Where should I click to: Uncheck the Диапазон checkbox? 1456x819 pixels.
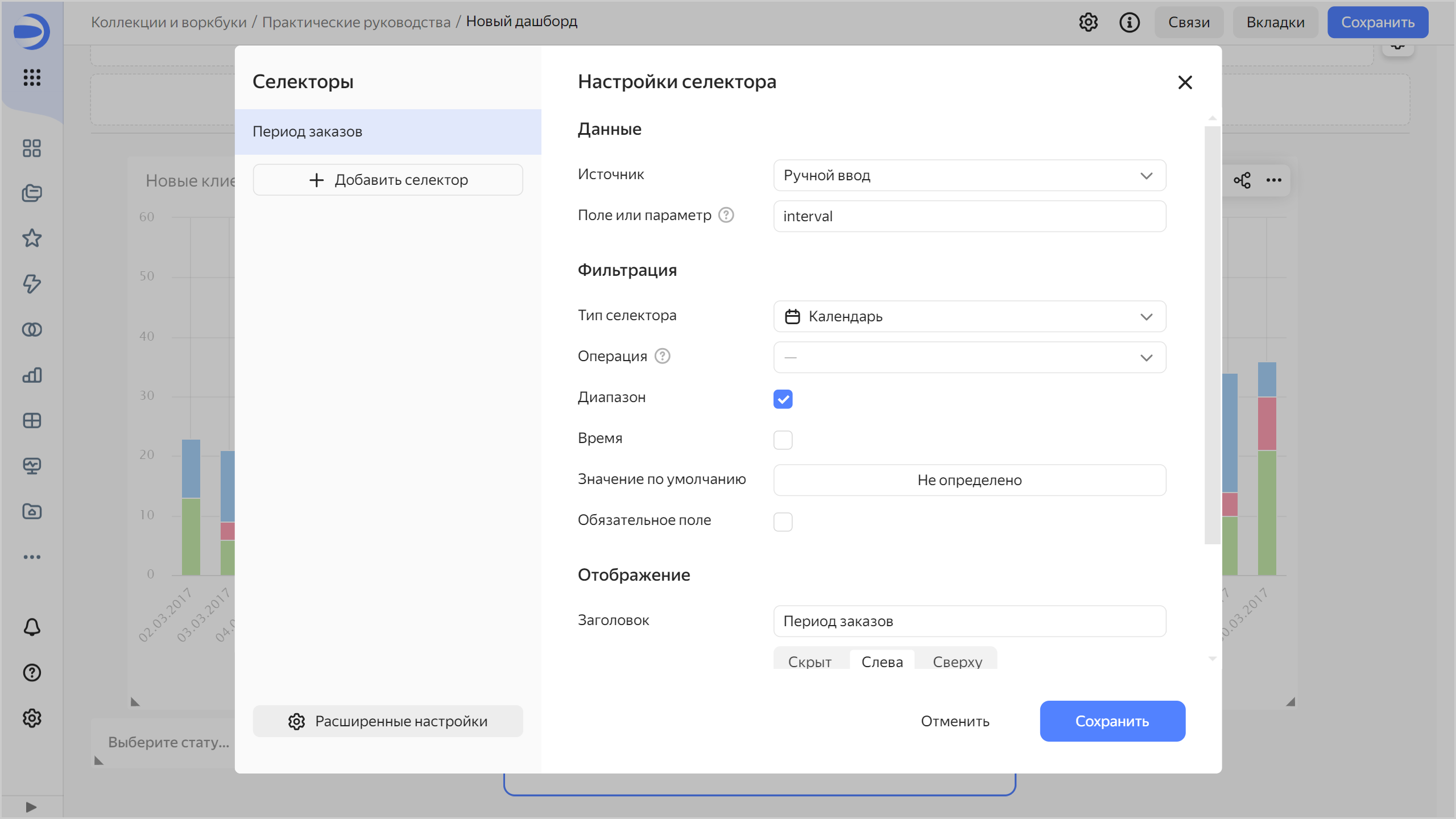tap(783, 399)
